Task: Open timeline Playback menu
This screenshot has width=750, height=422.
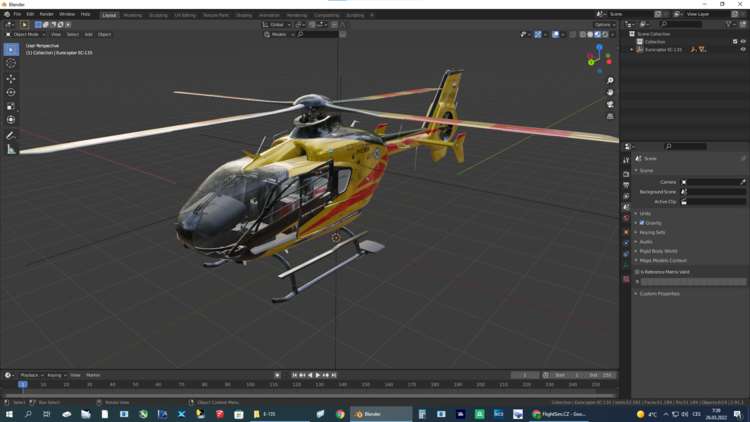Action: [x=32, y=375]
